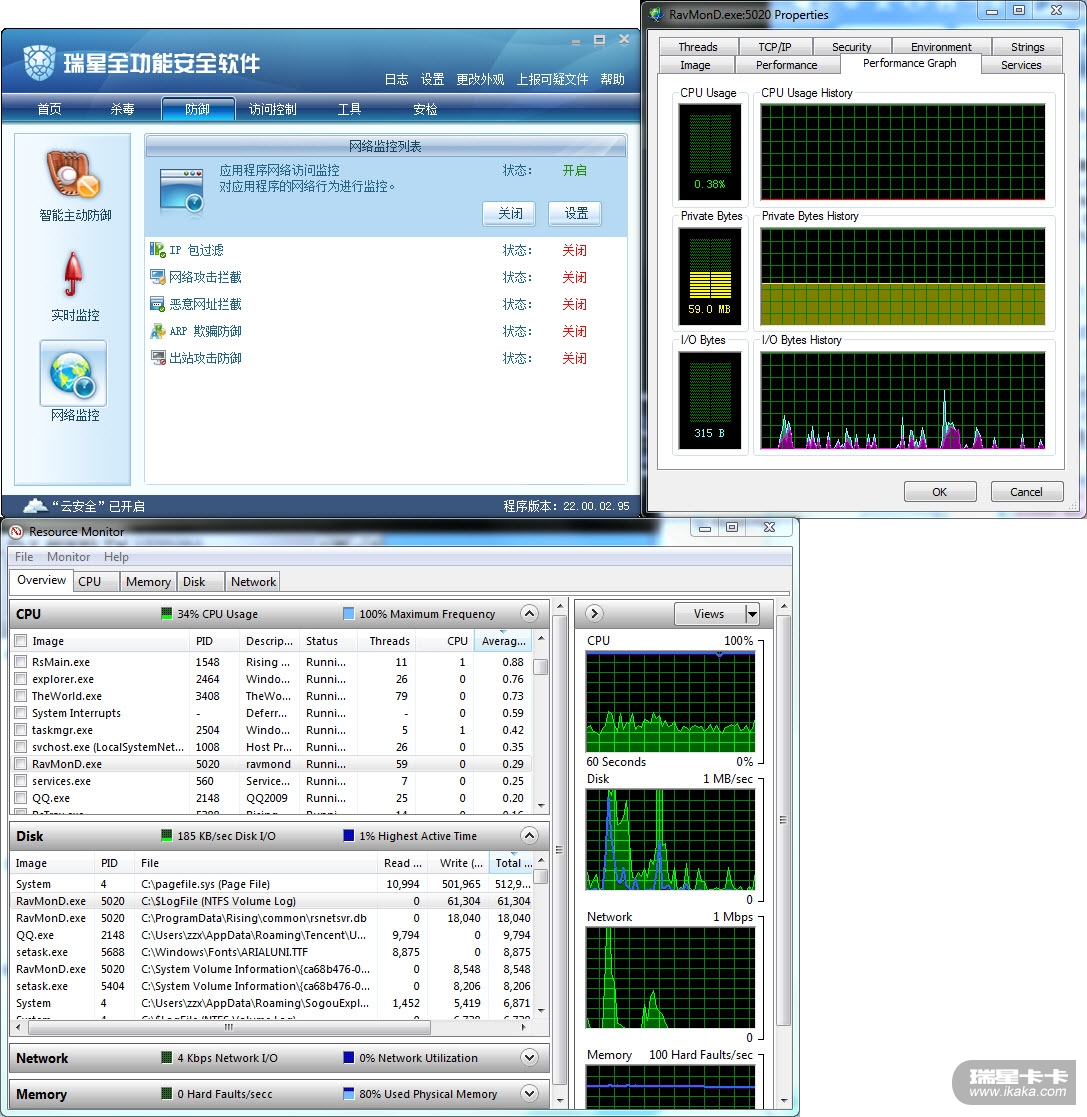Click 应用程序网络访问监控 window icon
Image resolution: width=1087 pixels, height=1117 pixels.
182,190
